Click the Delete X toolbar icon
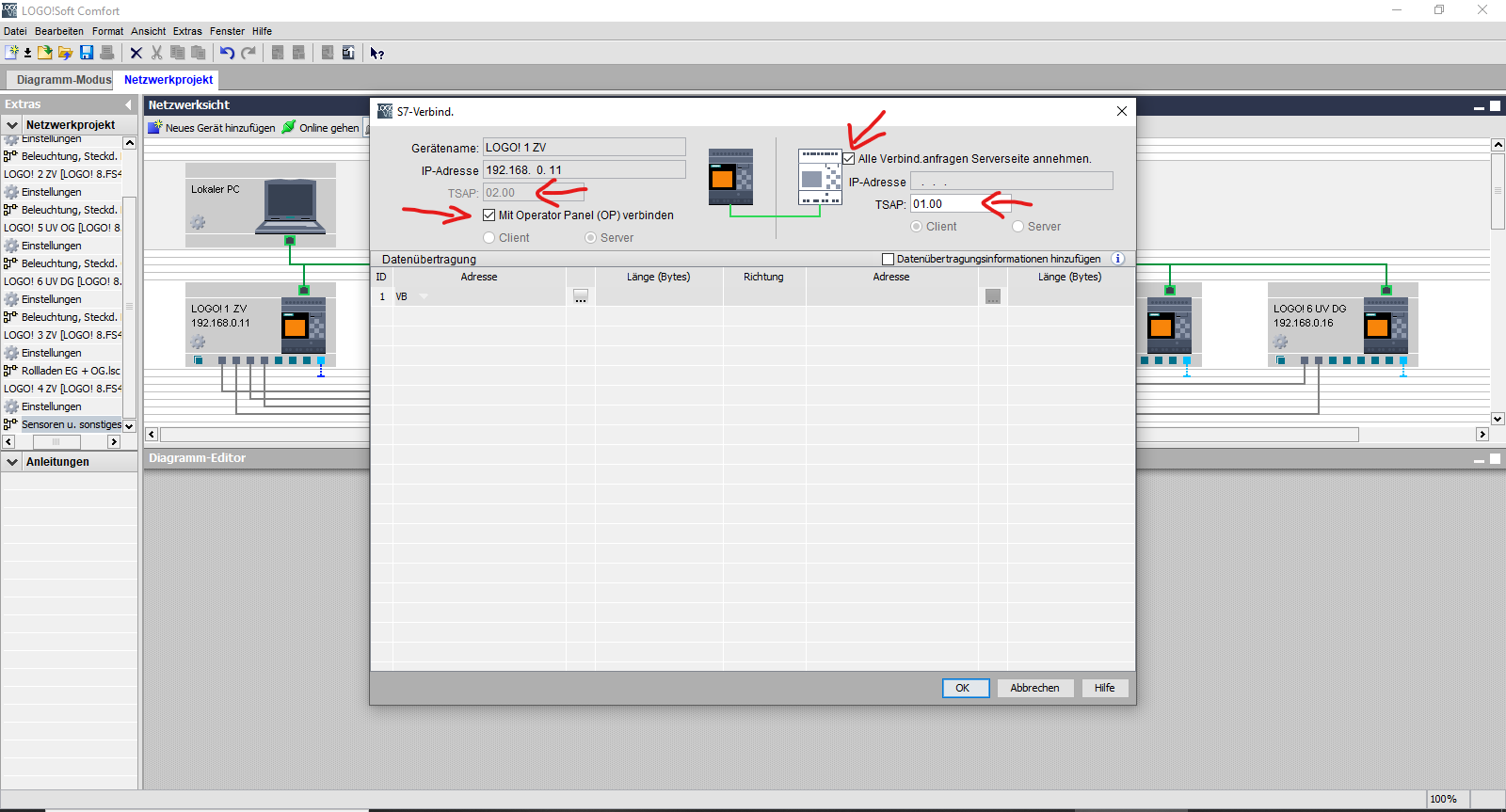1506x812 pixels. click(x=136, y=53)
